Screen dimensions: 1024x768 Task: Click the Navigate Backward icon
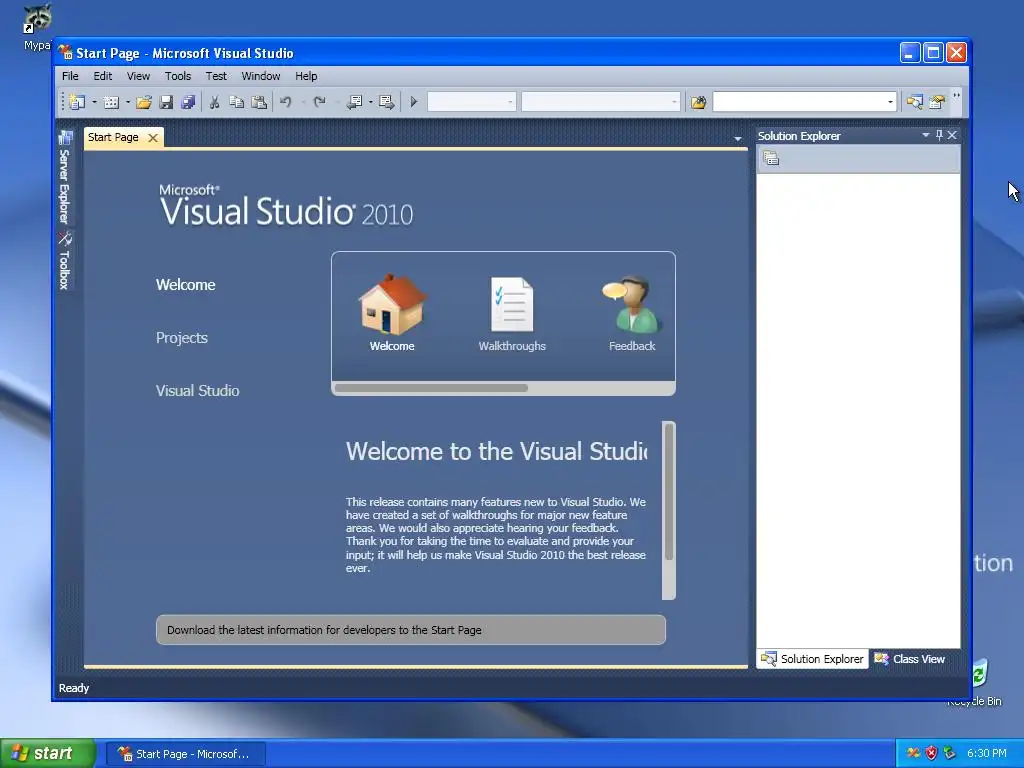[x=355, y=103]
